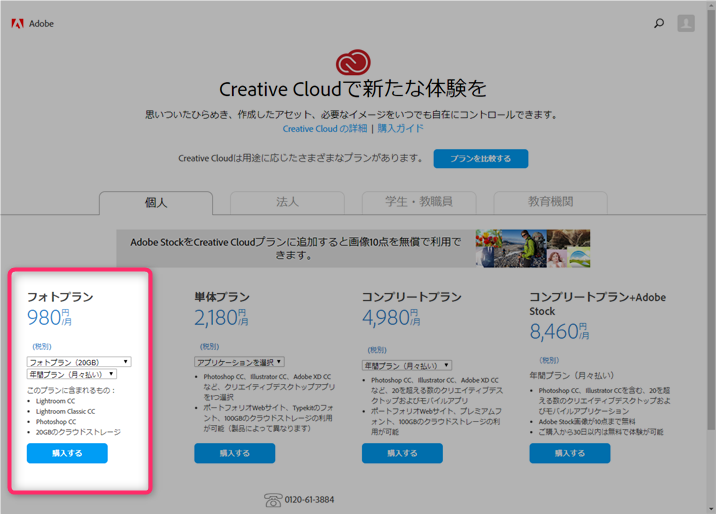
Task: Click 購入する in the フォトプラン card
Action: tap(67, 453)
